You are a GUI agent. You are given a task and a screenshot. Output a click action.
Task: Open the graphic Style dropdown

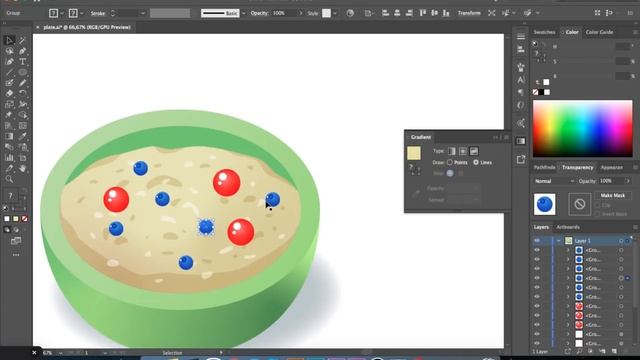[x=335, y=13]
